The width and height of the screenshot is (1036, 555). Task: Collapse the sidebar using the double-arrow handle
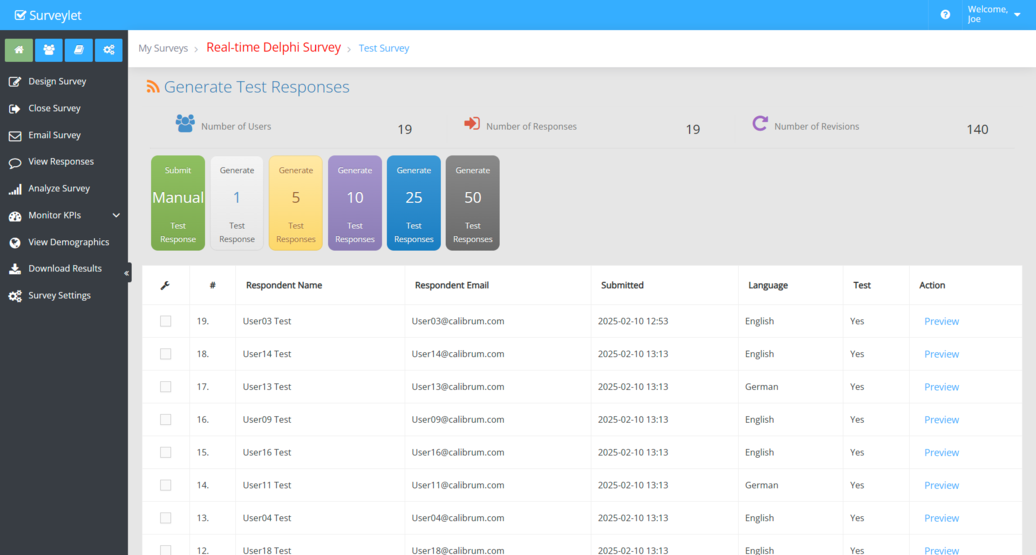127,272
